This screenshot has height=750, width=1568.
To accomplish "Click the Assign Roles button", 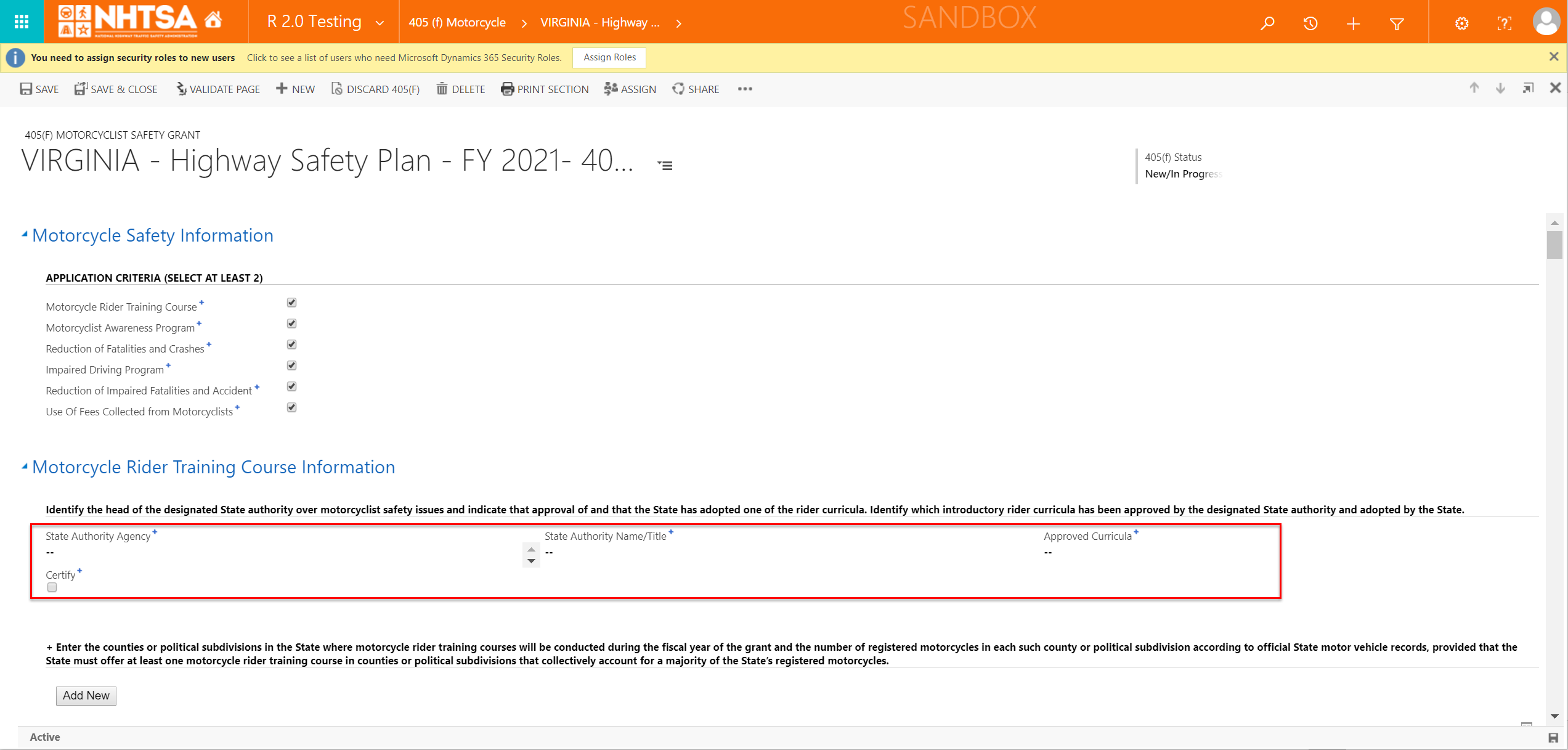I will point(609,57).
